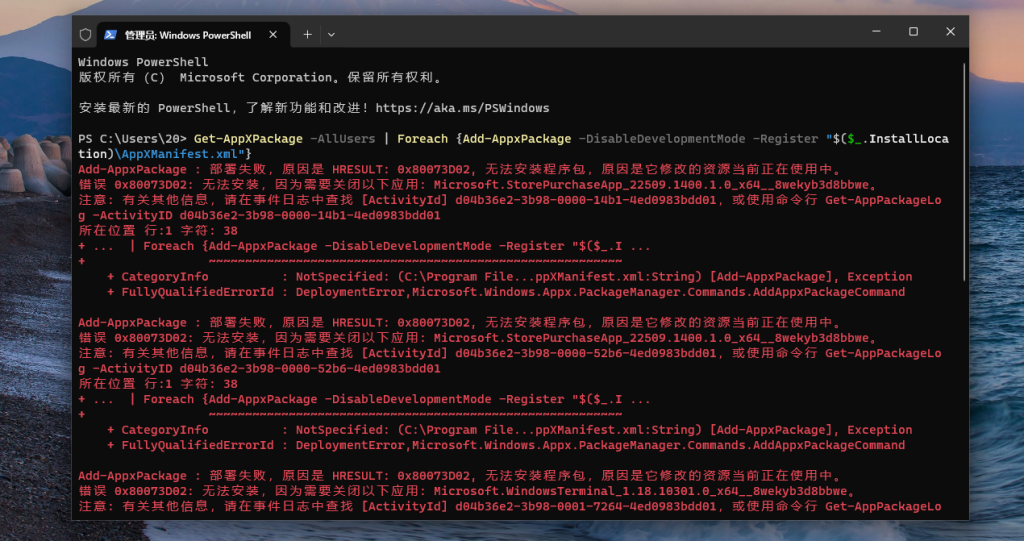This screenshot has width=1024, height=541.
Task: Expand the new tab profile dropdown chevron
Action: point(331,35)
